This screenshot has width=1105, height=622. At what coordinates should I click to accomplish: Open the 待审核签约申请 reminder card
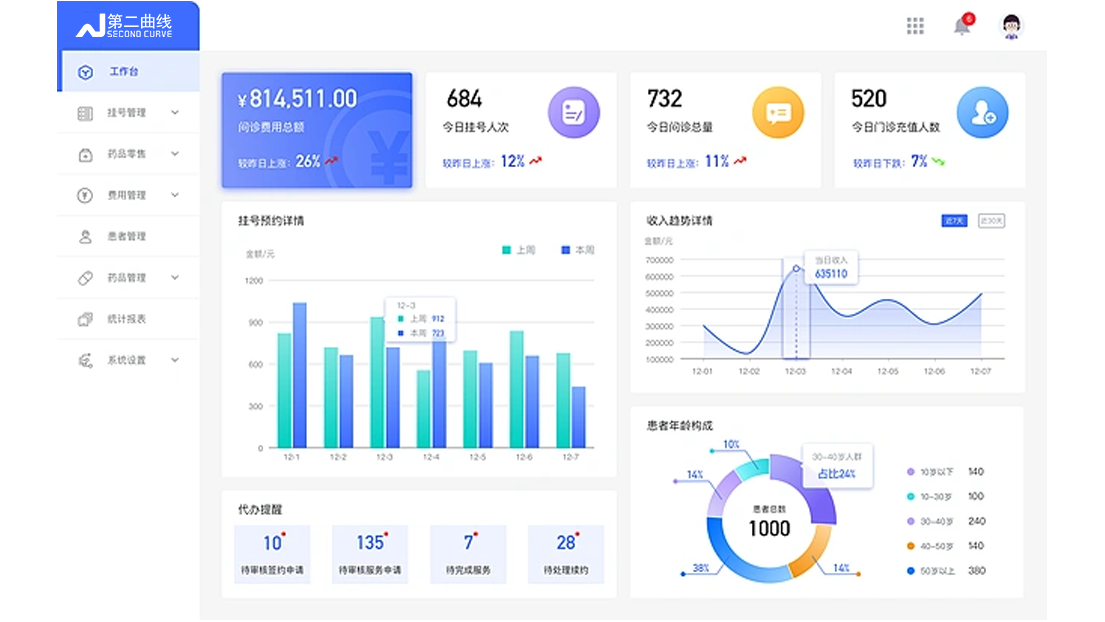272,554
